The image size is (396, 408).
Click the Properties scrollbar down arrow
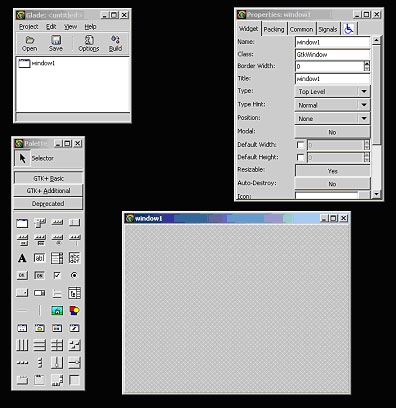(x=376, y=194)
